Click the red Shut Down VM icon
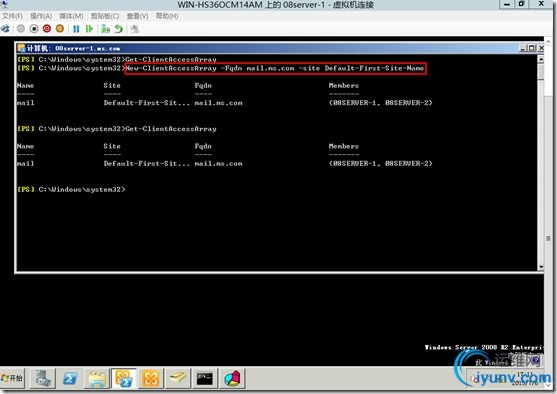Screen dimensions: 557x394 pos(47,29)
